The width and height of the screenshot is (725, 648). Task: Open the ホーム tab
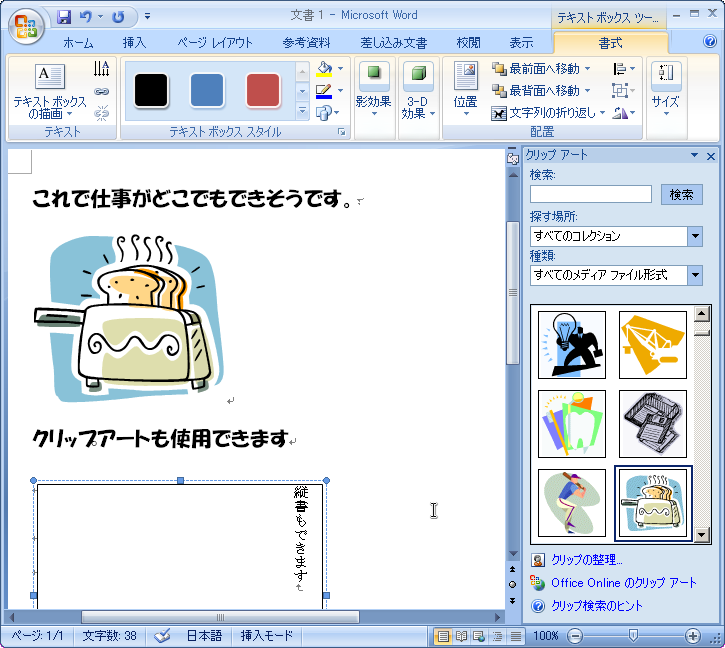78,43
